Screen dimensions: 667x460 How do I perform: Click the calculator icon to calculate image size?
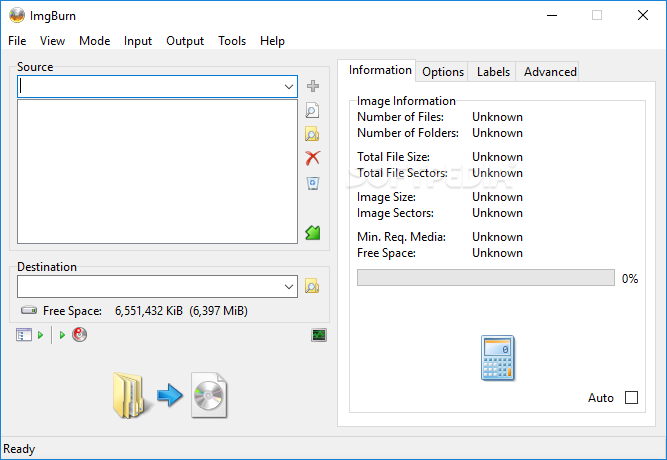tap(498, 358)
